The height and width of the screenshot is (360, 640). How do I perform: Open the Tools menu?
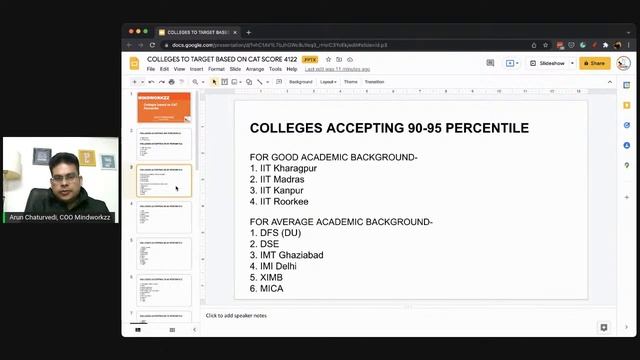pyautogui.click(x=275, y=69)
